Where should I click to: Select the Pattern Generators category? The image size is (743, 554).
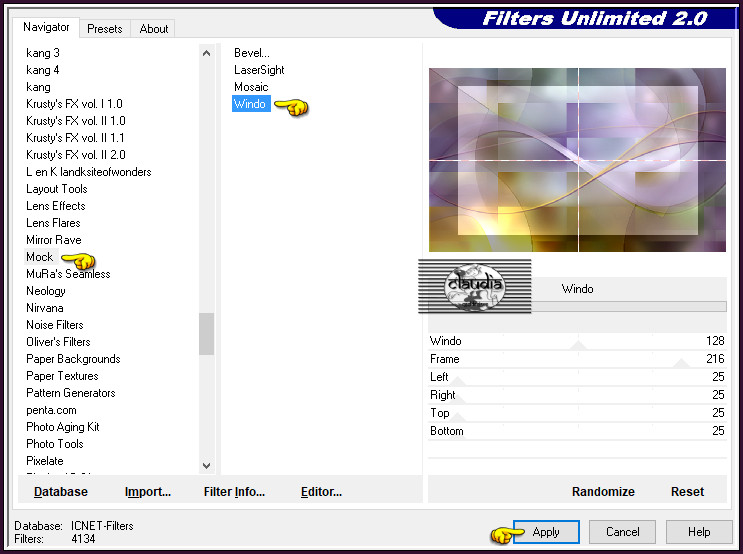tap(71, 393)
